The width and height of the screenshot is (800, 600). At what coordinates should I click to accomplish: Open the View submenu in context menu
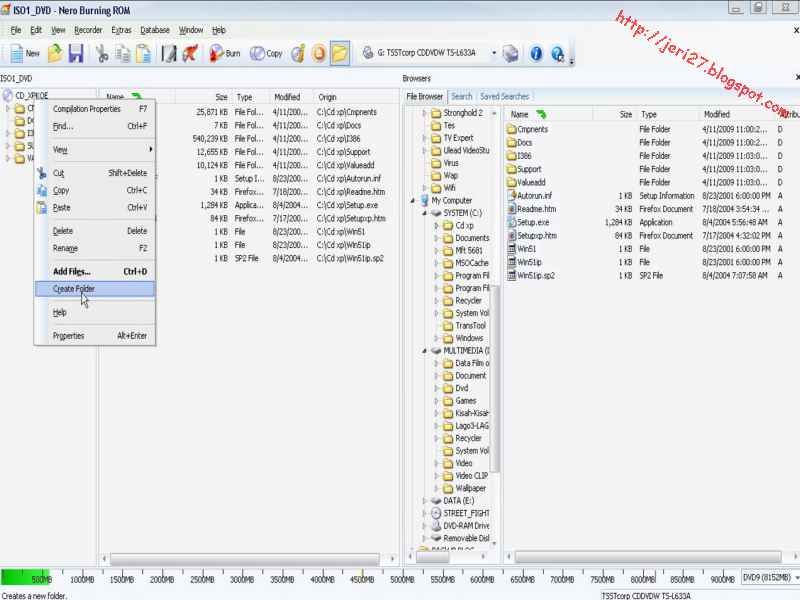tap(95, 149)
